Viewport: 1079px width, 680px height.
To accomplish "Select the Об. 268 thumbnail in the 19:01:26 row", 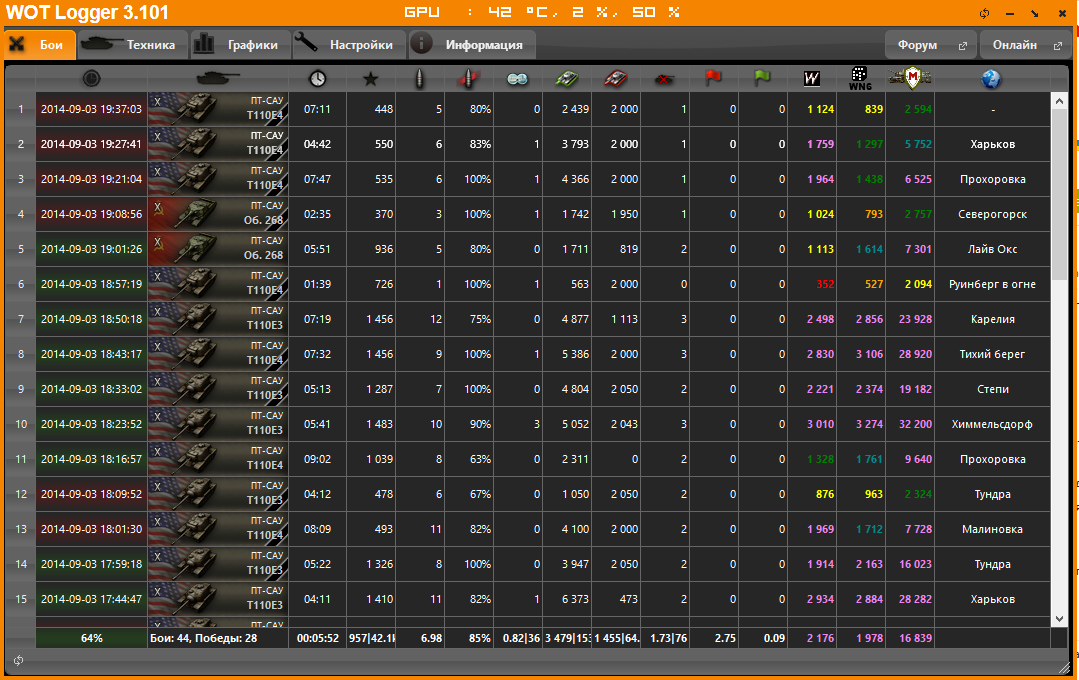I will tap(218, 249).
